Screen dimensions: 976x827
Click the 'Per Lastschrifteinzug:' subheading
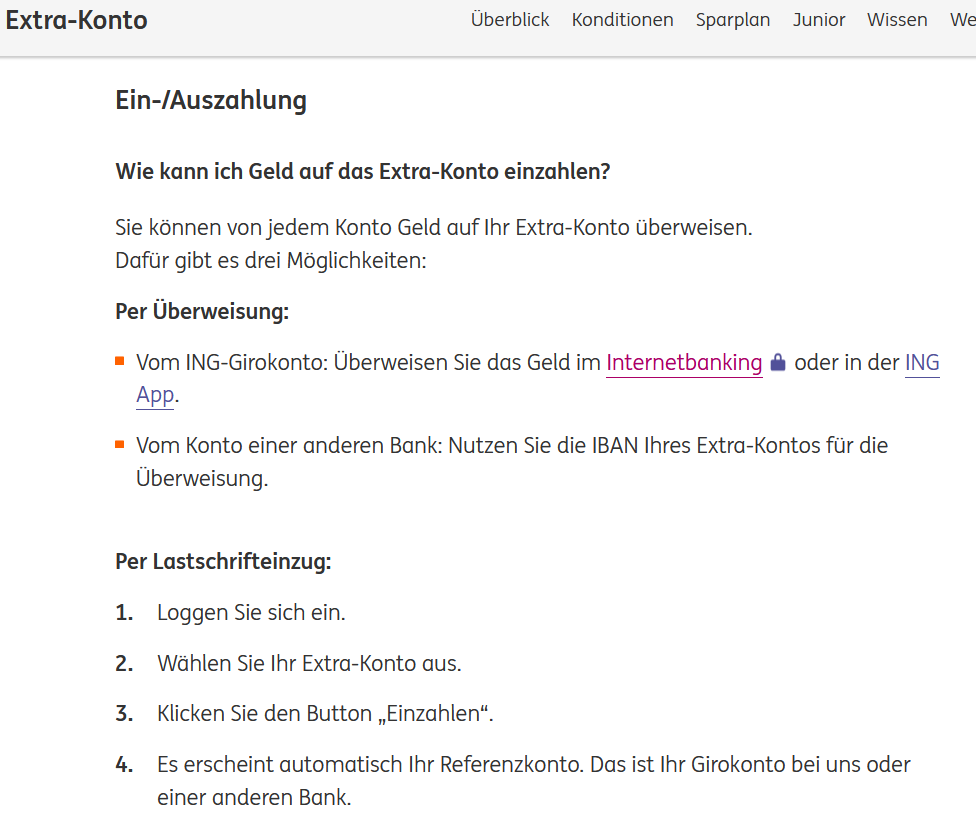coord(223,561)
